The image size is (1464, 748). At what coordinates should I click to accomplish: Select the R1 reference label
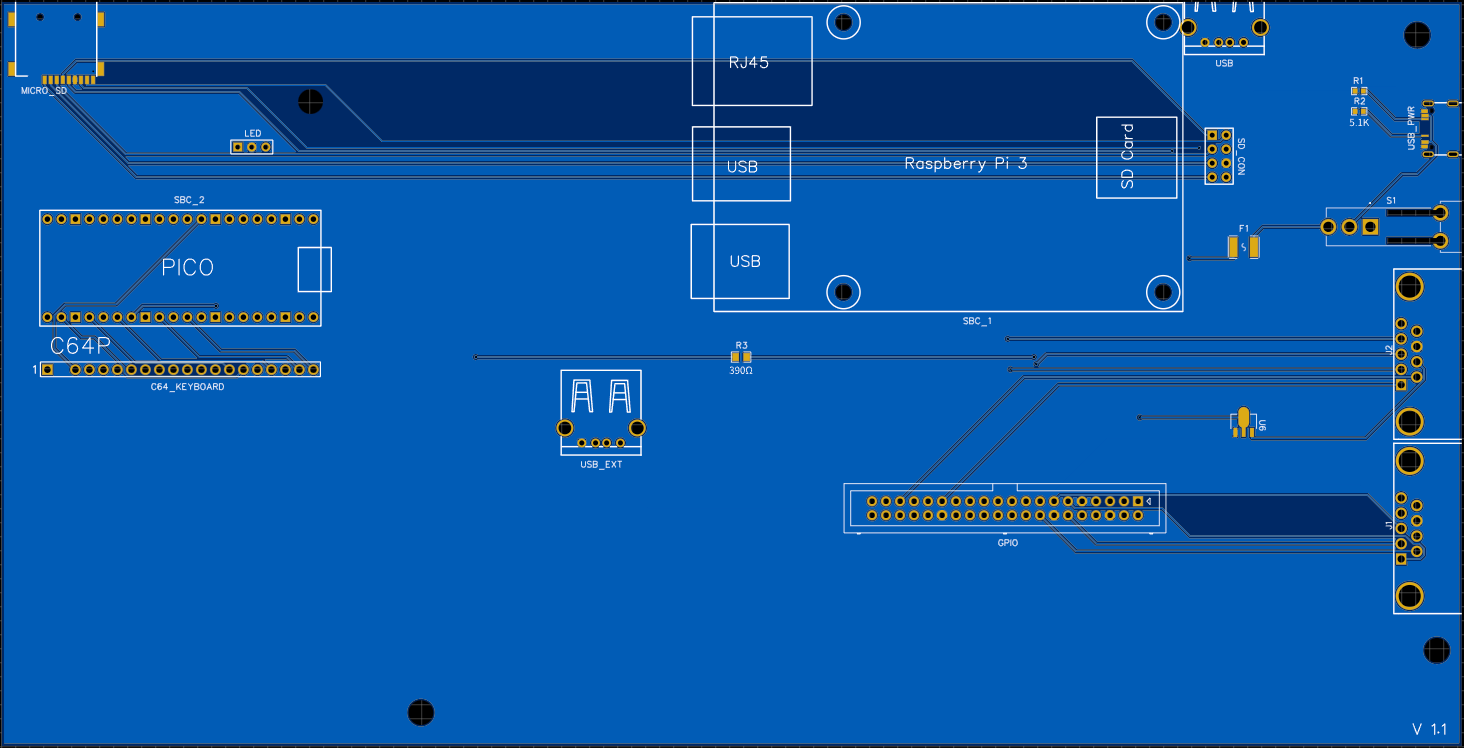pyautogui.click(x=1358, y=80)
